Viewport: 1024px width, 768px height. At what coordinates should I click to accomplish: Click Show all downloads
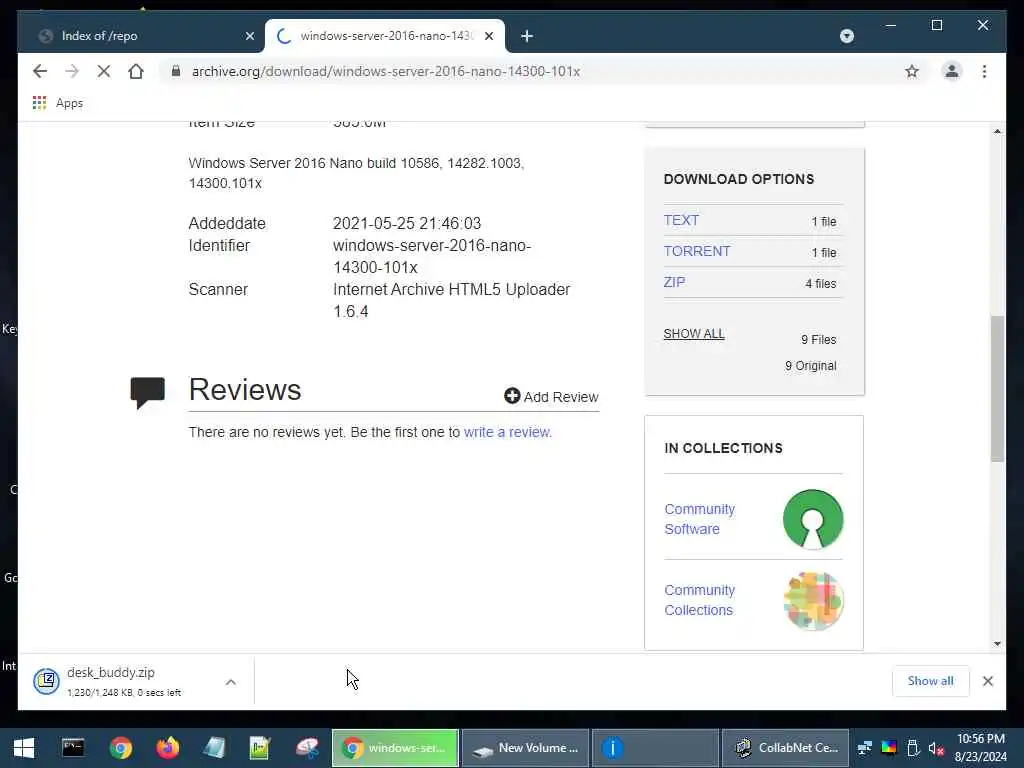[930, 681]
